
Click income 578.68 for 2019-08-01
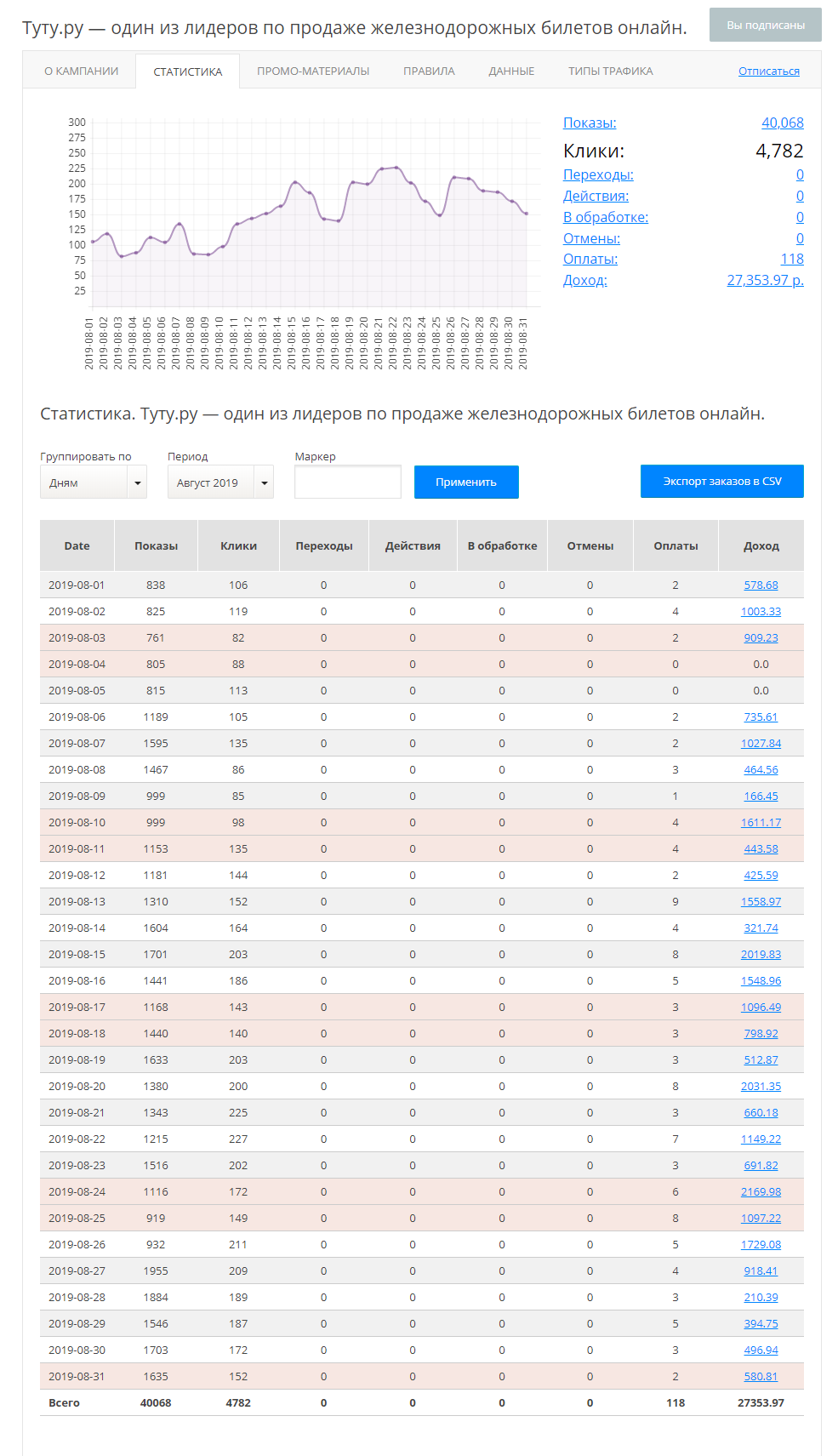coord(761,585)
